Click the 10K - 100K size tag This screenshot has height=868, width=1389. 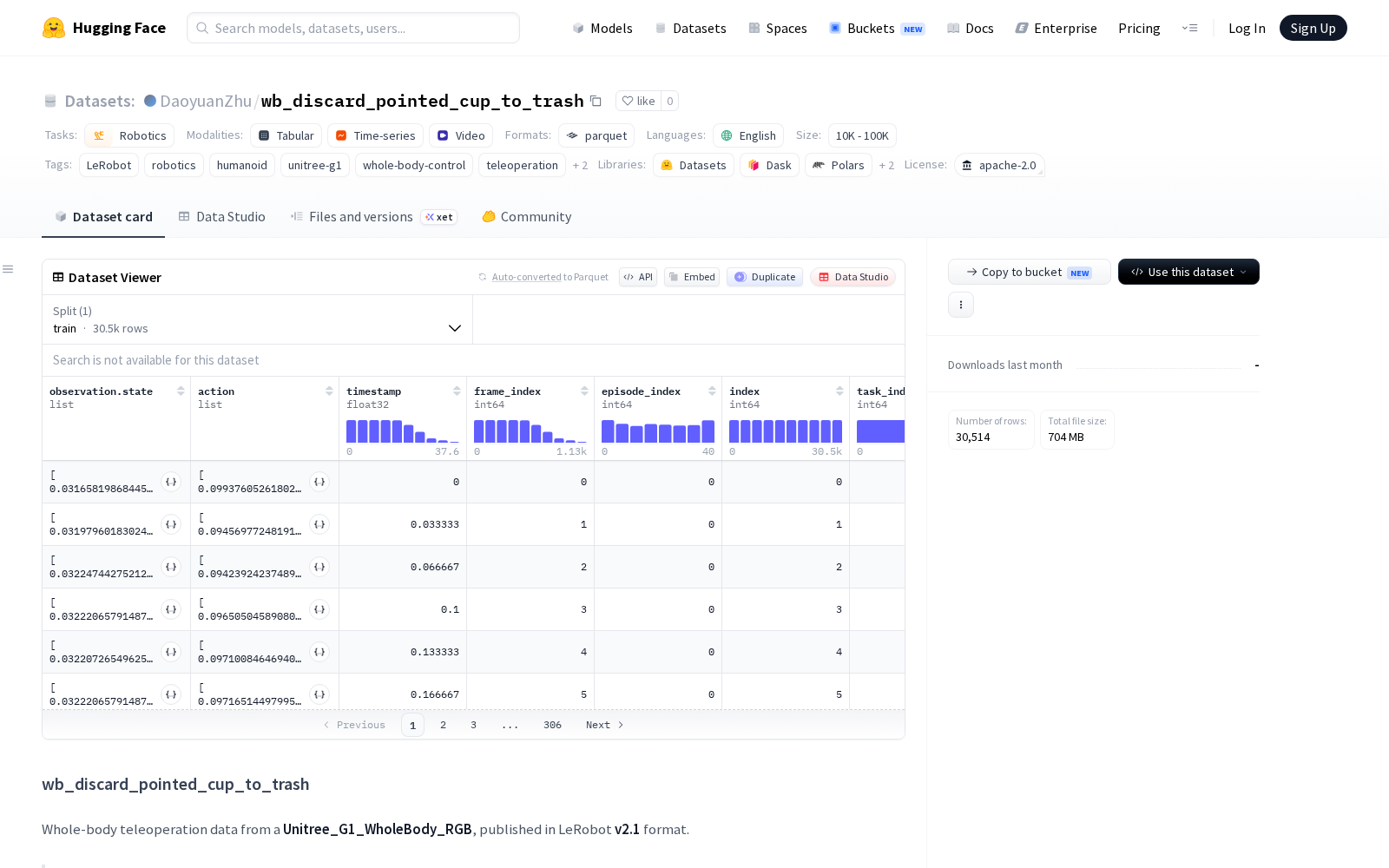point(862,135)
